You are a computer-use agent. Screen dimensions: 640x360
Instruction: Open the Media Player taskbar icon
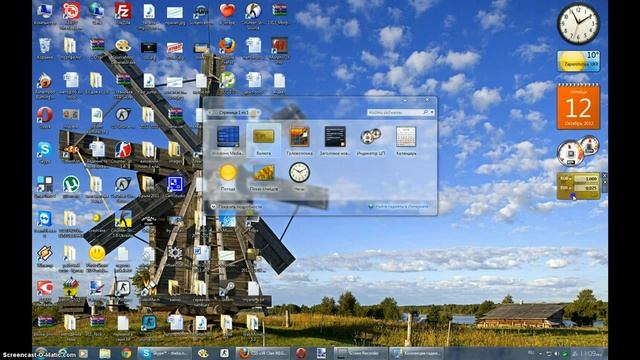(83, 353)
